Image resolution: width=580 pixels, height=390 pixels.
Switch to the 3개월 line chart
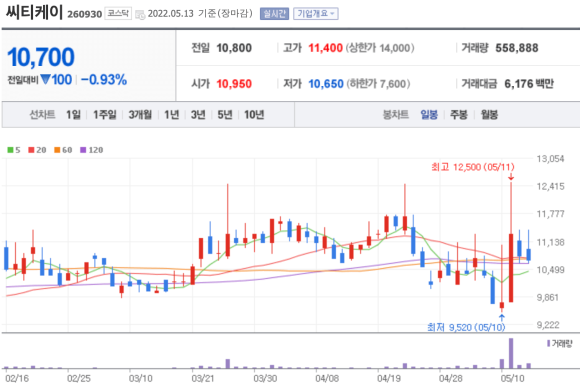(140, 115)
